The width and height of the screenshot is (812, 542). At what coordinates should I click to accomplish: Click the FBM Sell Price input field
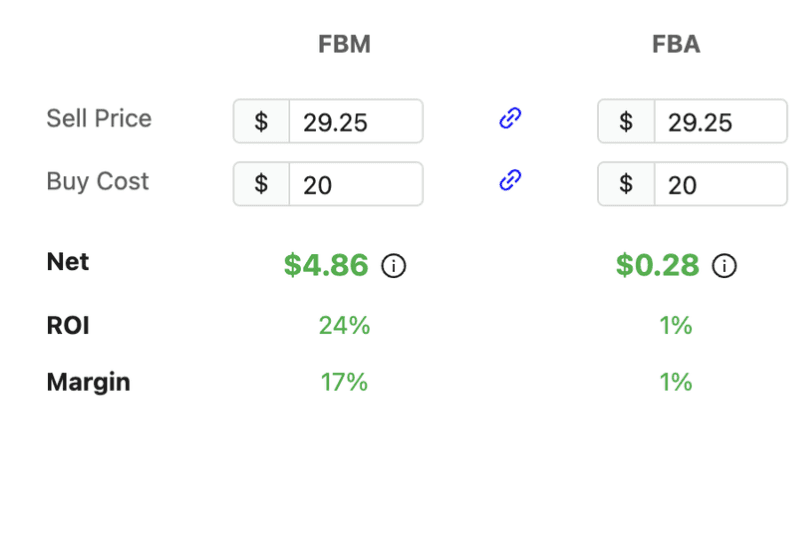(x=355, y=122)
